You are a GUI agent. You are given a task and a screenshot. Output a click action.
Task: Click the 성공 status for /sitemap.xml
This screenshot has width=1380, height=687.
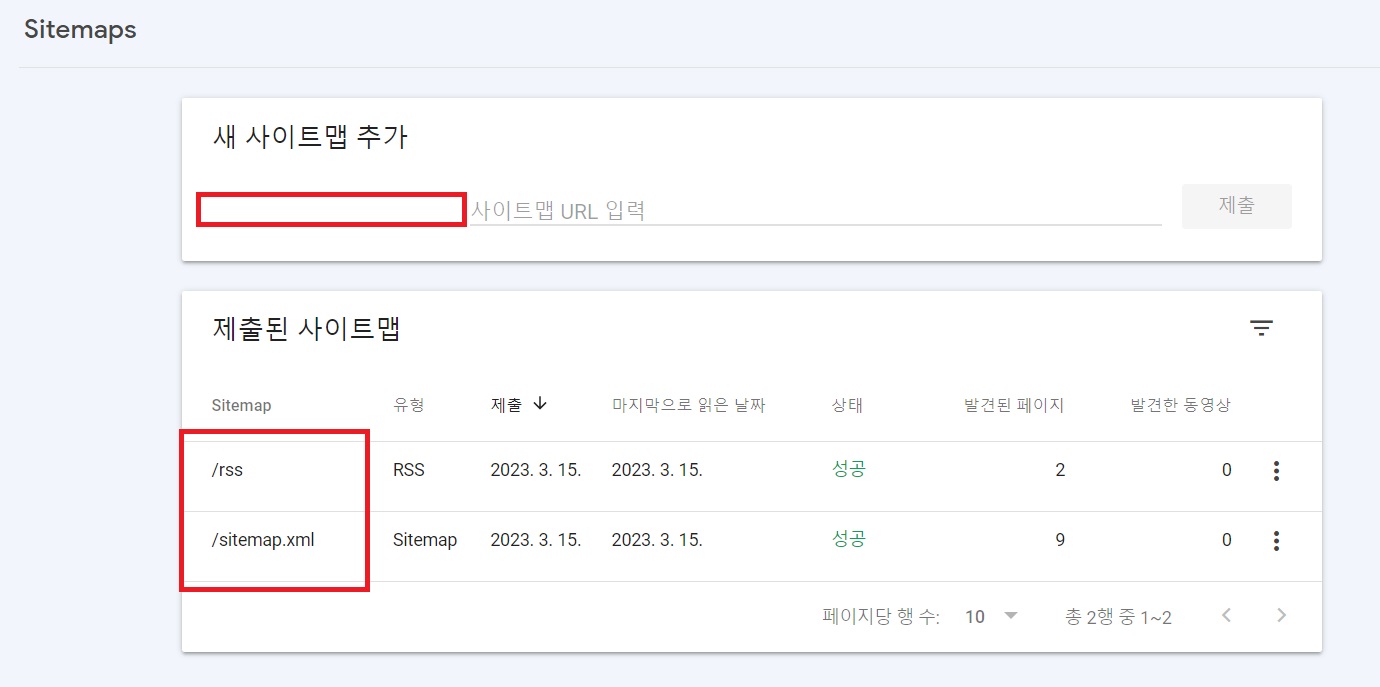pyautogui.click(x=849, y=539)
